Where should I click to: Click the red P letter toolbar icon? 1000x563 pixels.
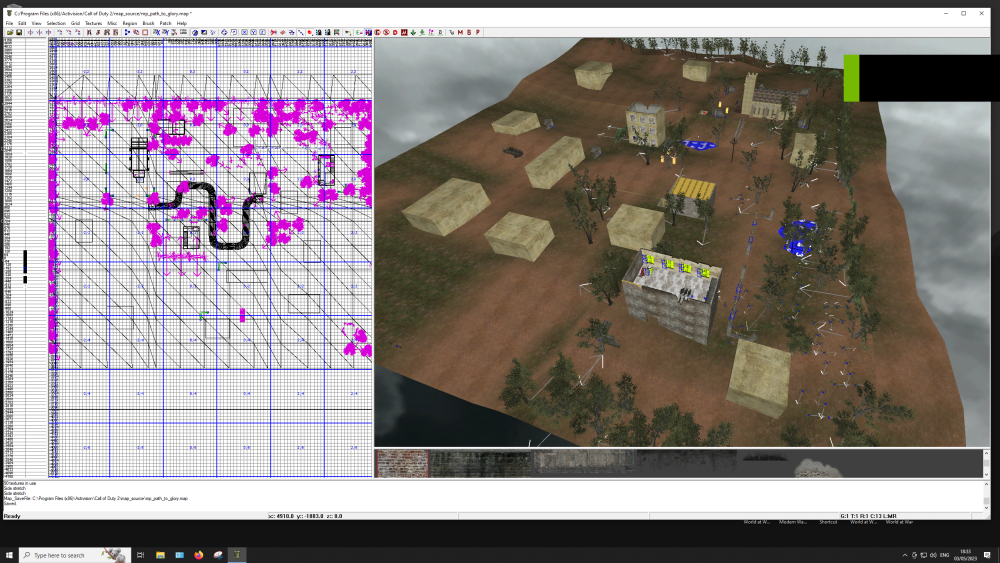click(478, 32)
